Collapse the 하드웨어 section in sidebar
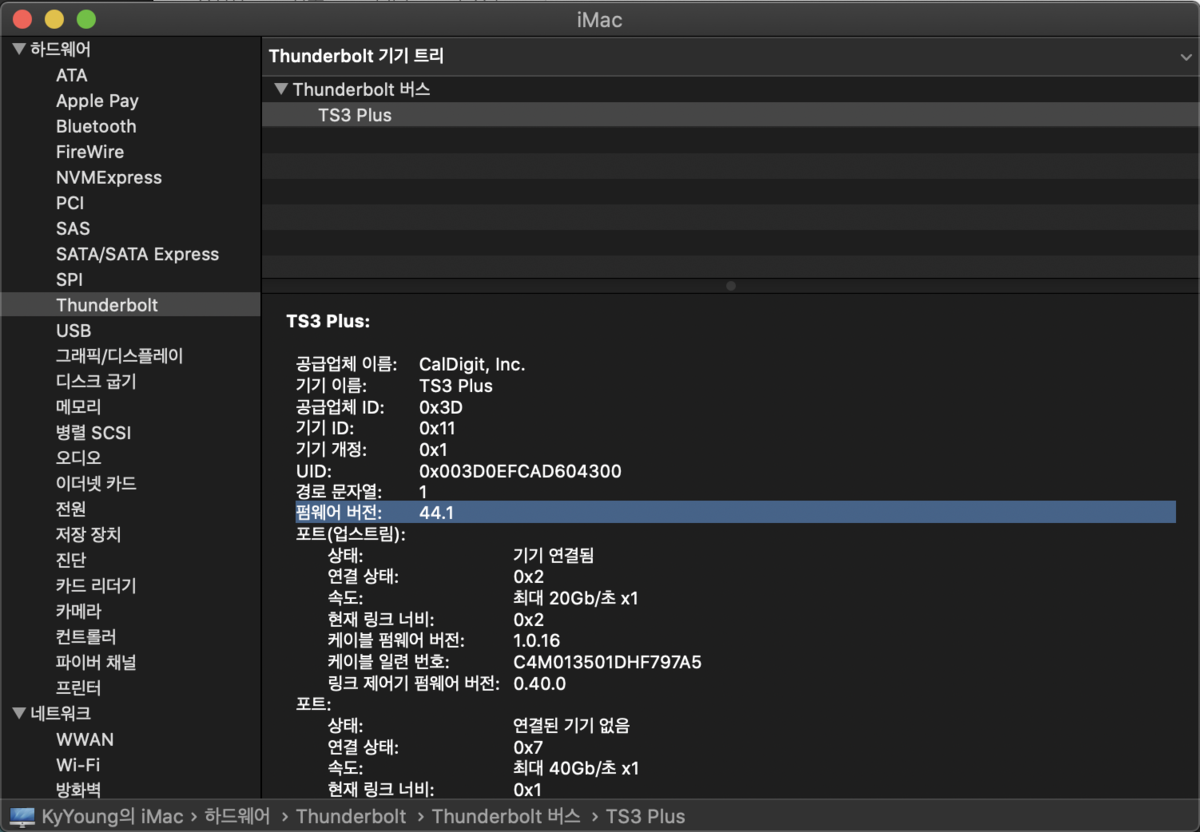The height and width of the screenshot is (832, 1200). click(x=19, y=49)
